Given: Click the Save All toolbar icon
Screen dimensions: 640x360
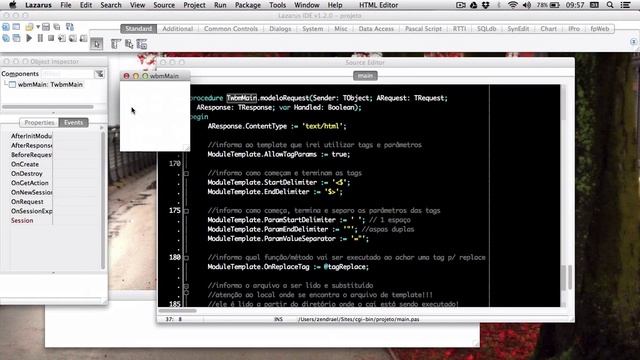Looking at the screenshot, I should coord(57,27).
